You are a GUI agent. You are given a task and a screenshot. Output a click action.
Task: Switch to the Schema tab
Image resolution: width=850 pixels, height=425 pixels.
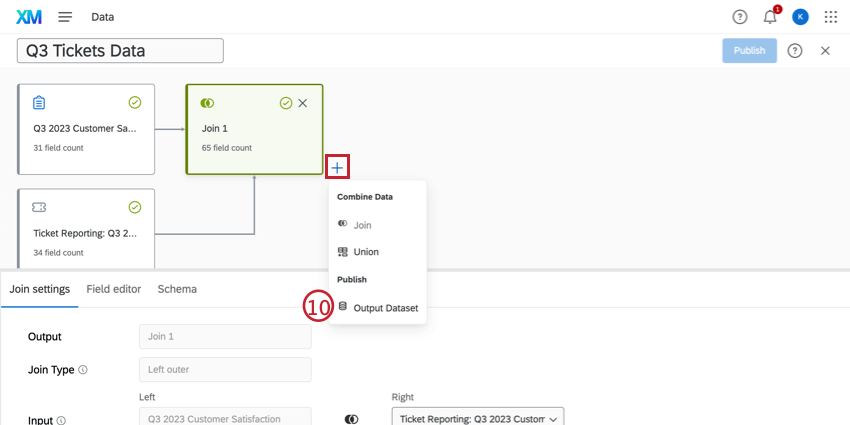coord(177,289)
